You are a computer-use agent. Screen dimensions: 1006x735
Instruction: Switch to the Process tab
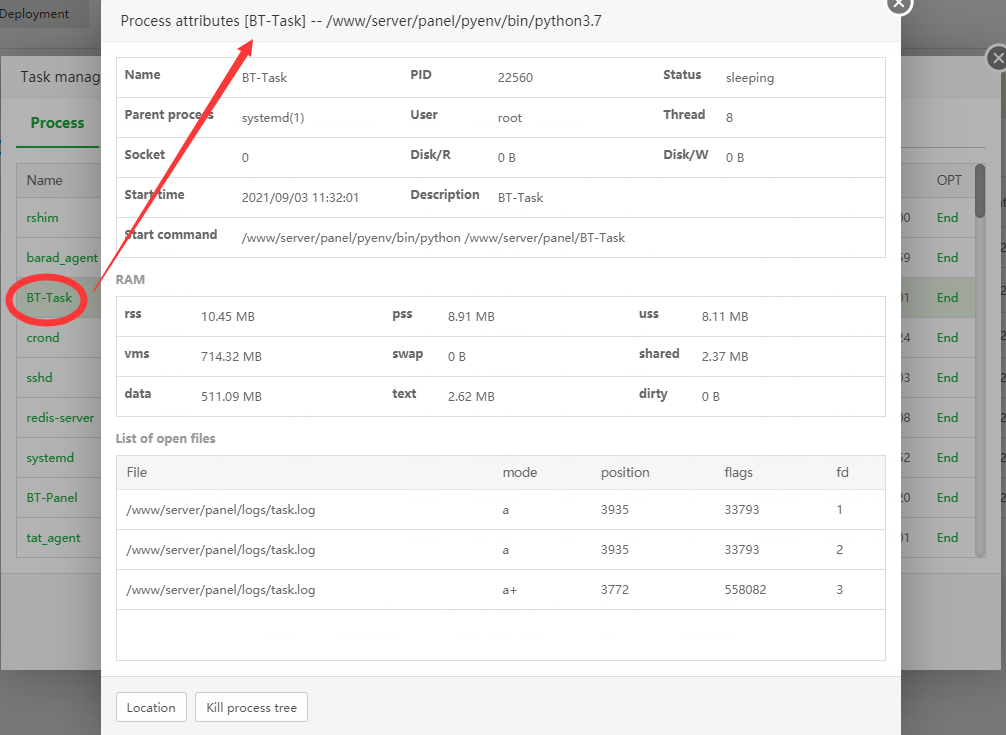tap(57, 123)
